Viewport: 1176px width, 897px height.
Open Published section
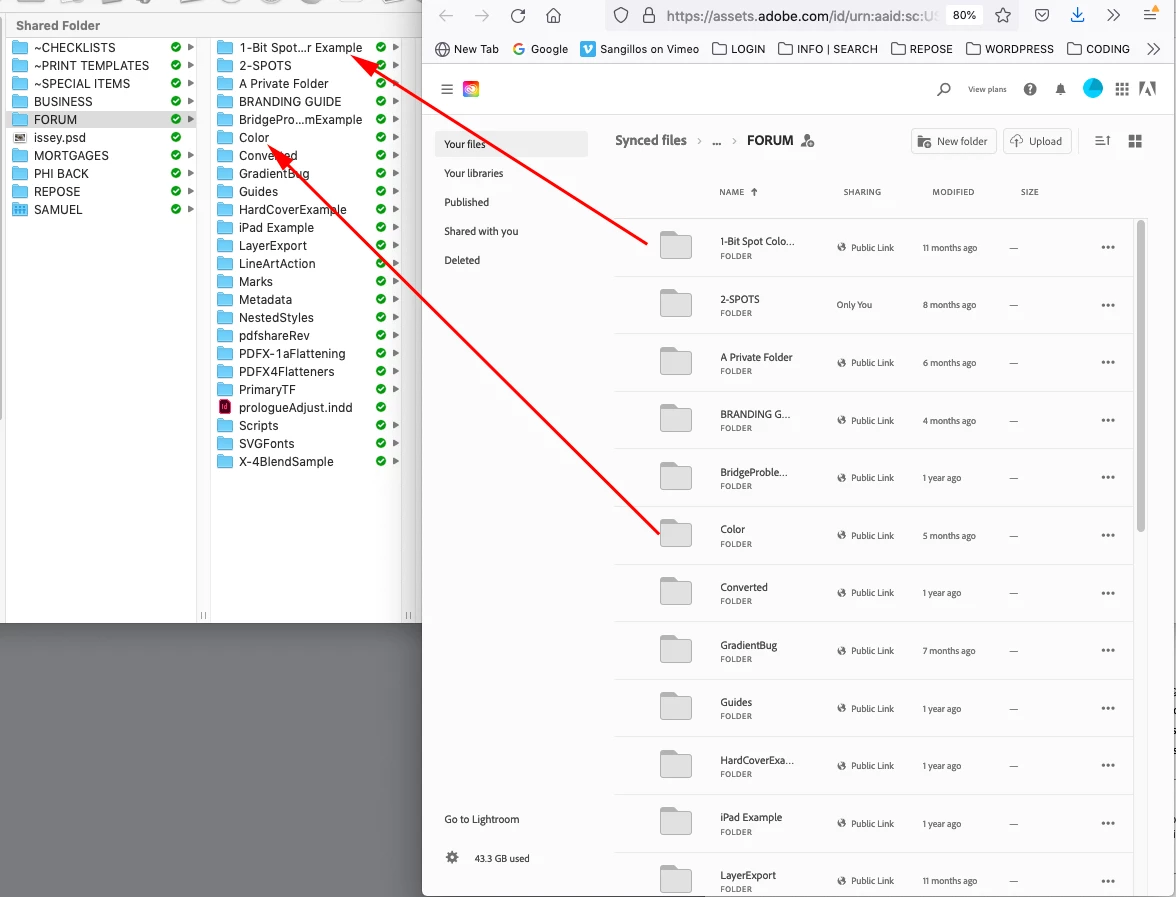[x=466, y=202]
